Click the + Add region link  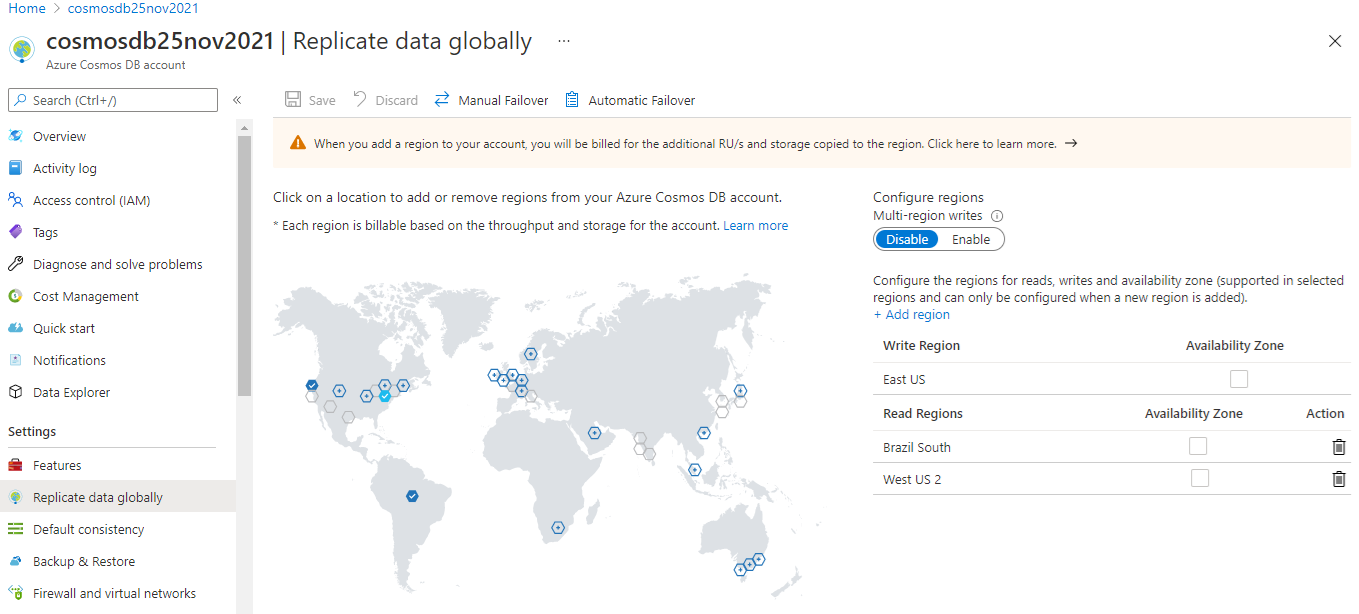[x=911, y=314]
